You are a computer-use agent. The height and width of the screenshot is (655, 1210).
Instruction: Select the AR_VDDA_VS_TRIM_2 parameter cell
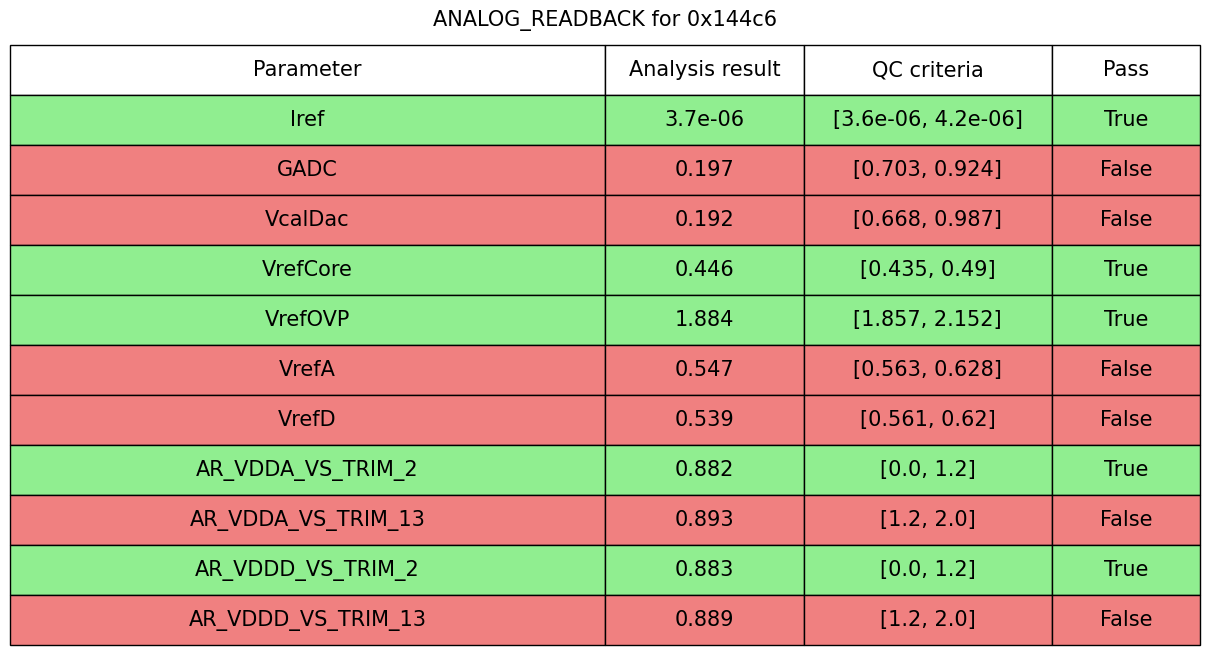click(x=307, y=470)
